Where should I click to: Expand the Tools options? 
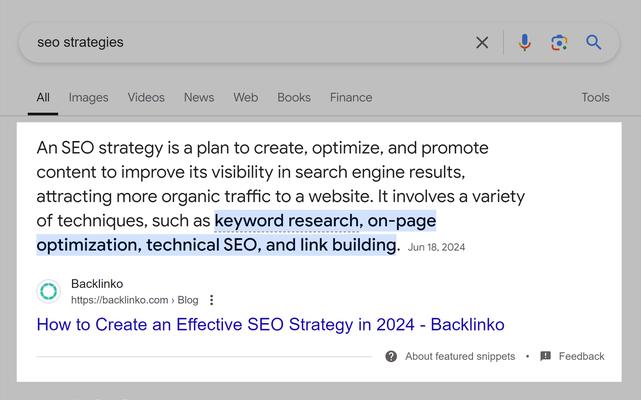point(595,97)
